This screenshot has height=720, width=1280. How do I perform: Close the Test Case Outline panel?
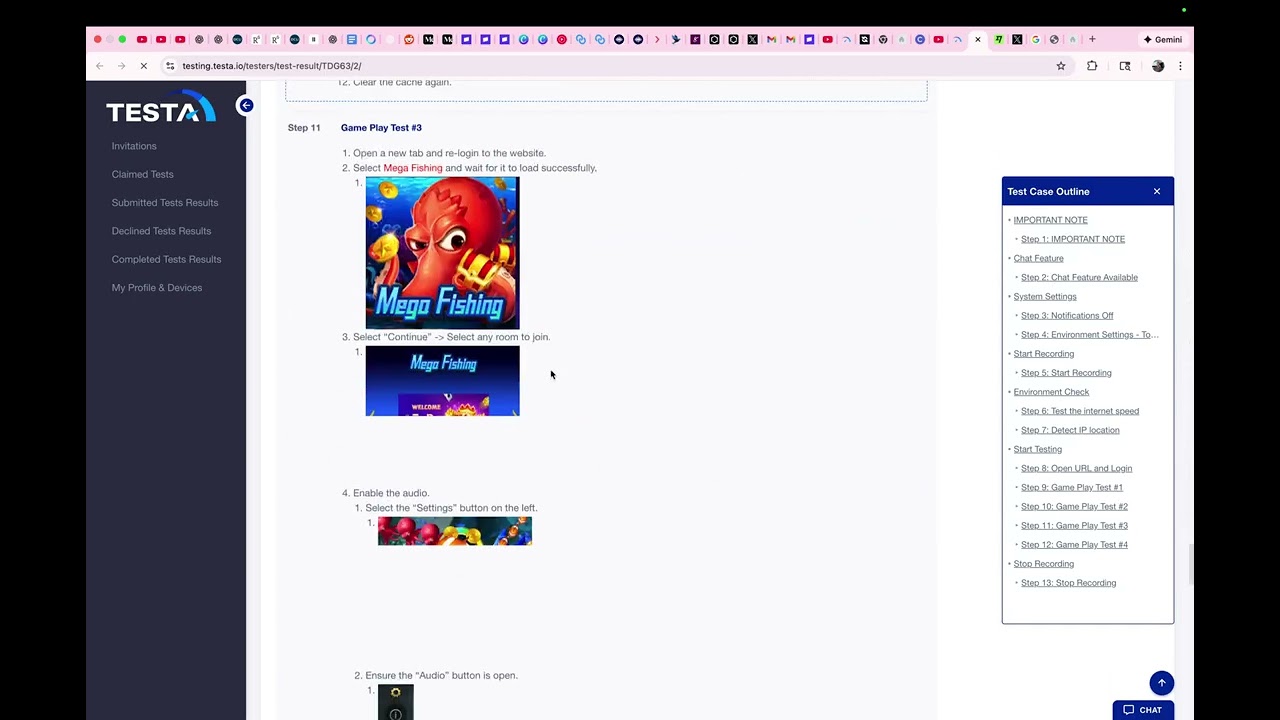(x=1157, y=191)
